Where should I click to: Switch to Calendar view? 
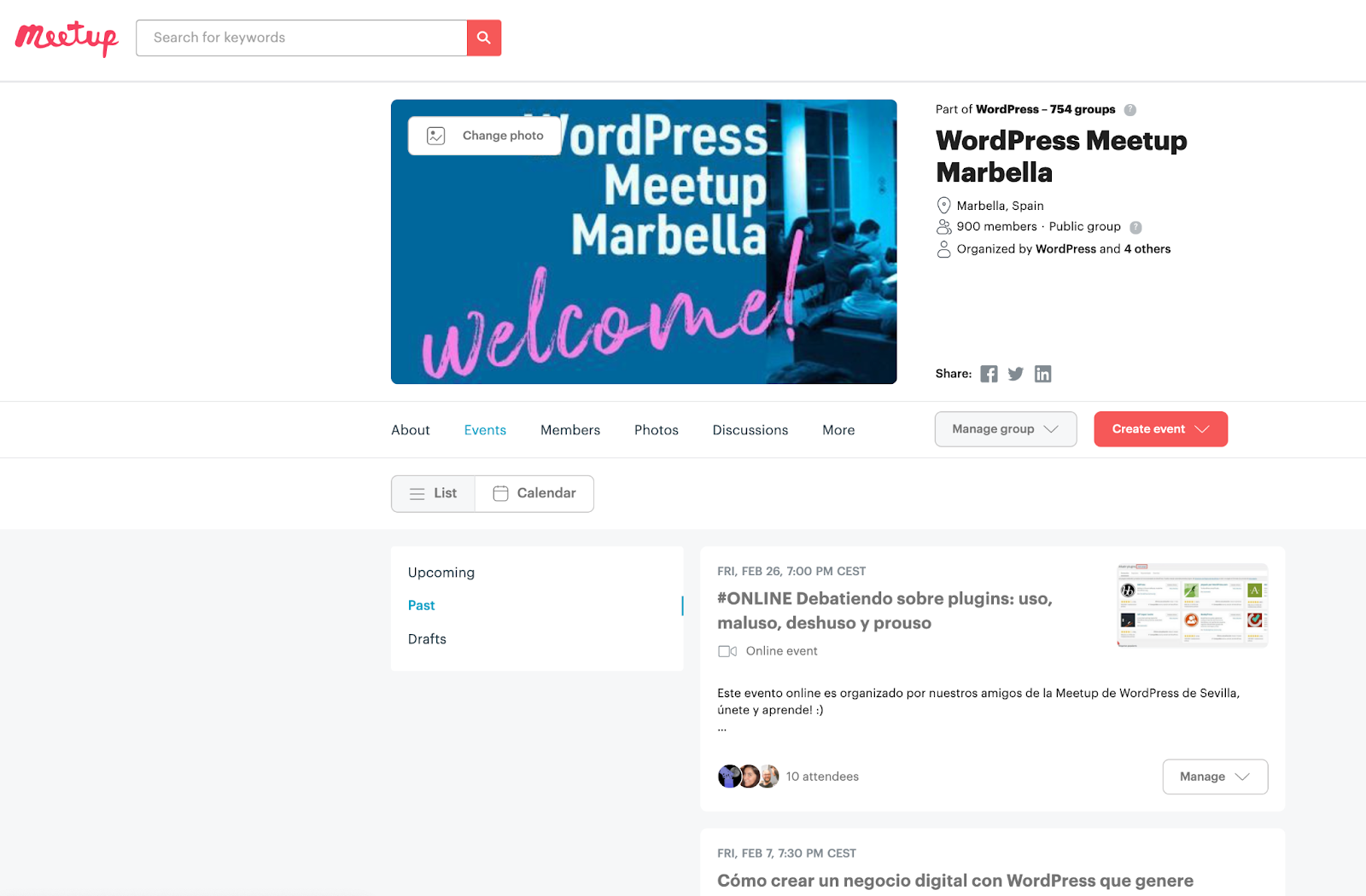pos(534,493)
